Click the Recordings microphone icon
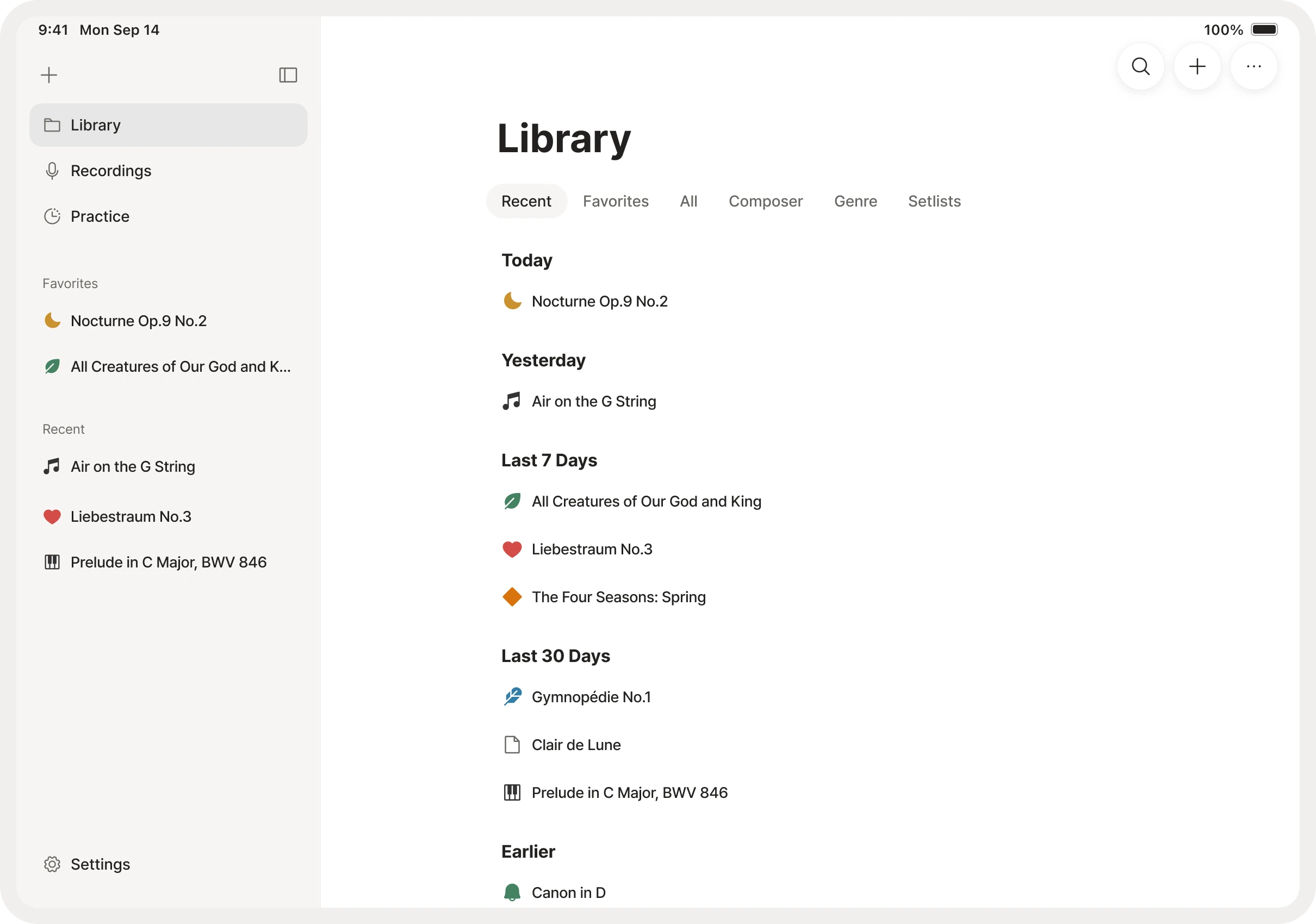This screenshot has width=1316, height=924. [x=52, y=171]
